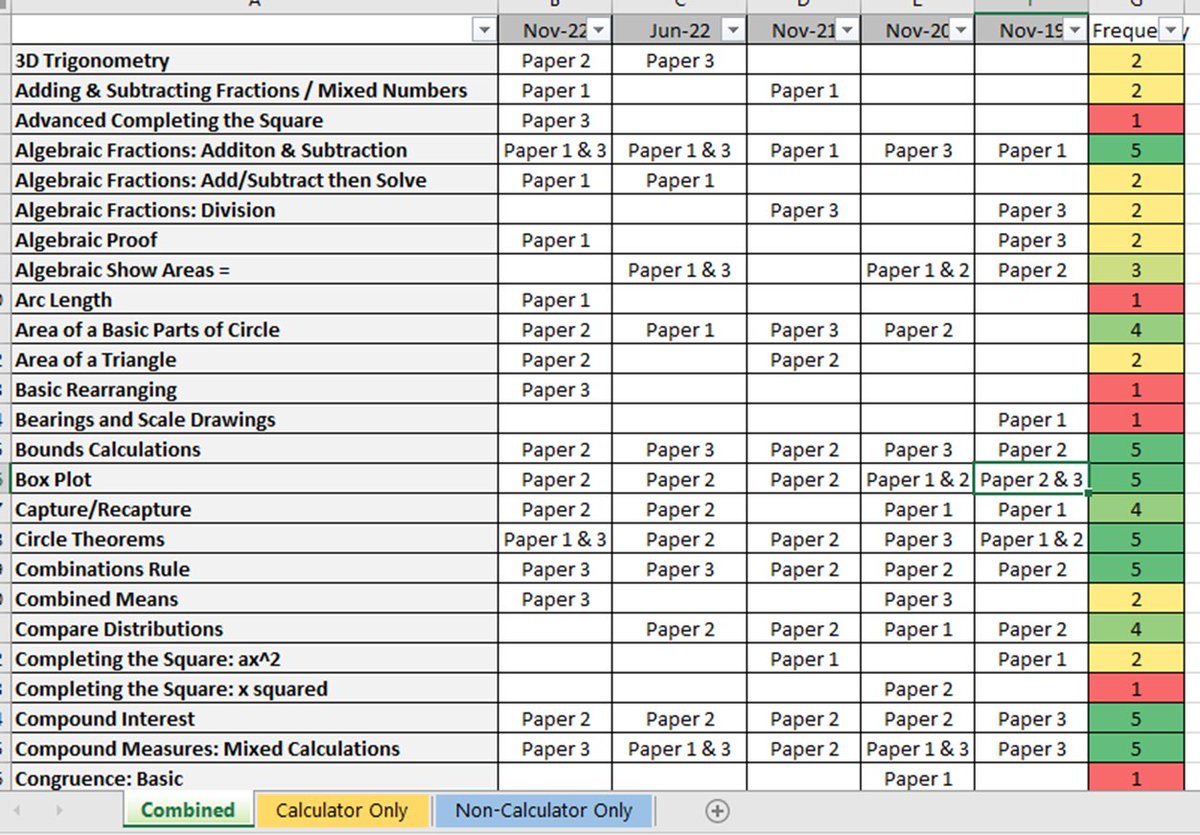This screenshot has width=1200, height=835.
Task: Open the filter dropdown for Nov-21 column
Action: [847, 31]
